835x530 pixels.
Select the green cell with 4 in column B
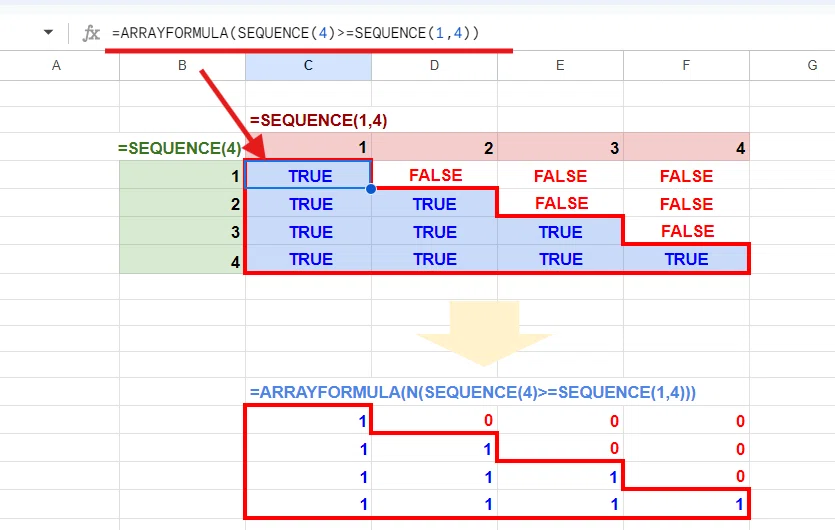coord(182,259)
